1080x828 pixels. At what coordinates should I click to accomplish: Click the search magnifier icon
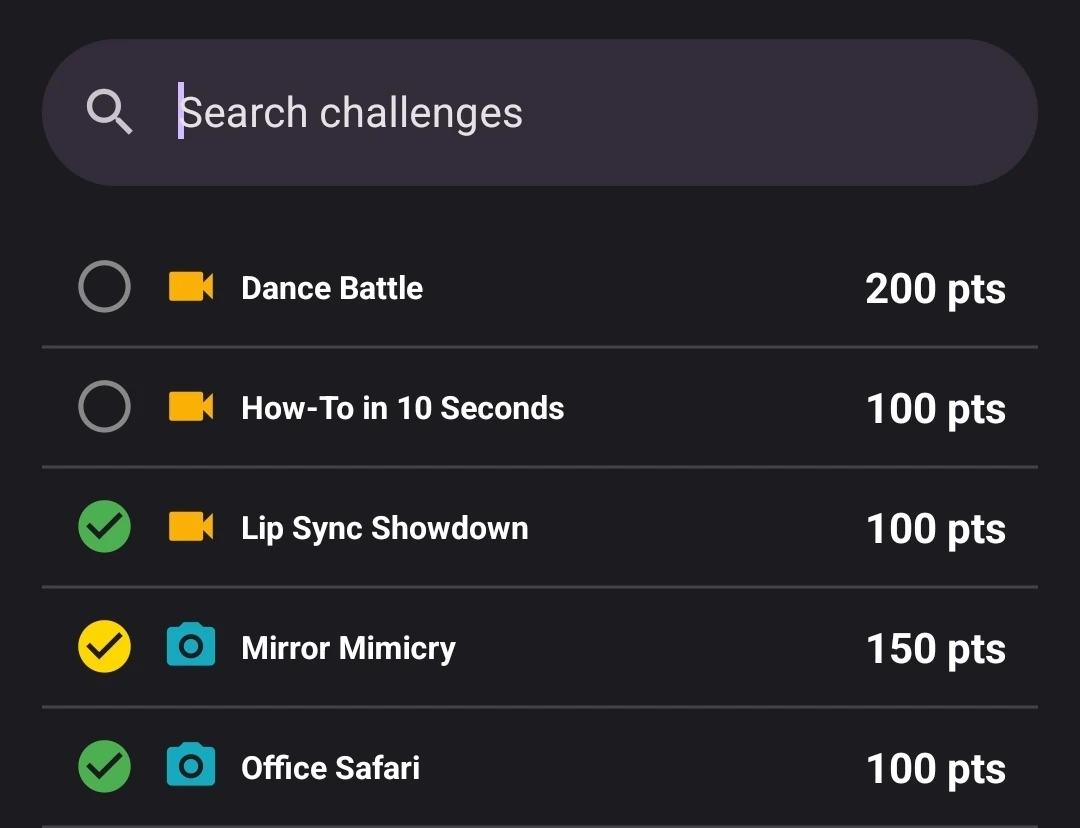(x=109, y=111)
